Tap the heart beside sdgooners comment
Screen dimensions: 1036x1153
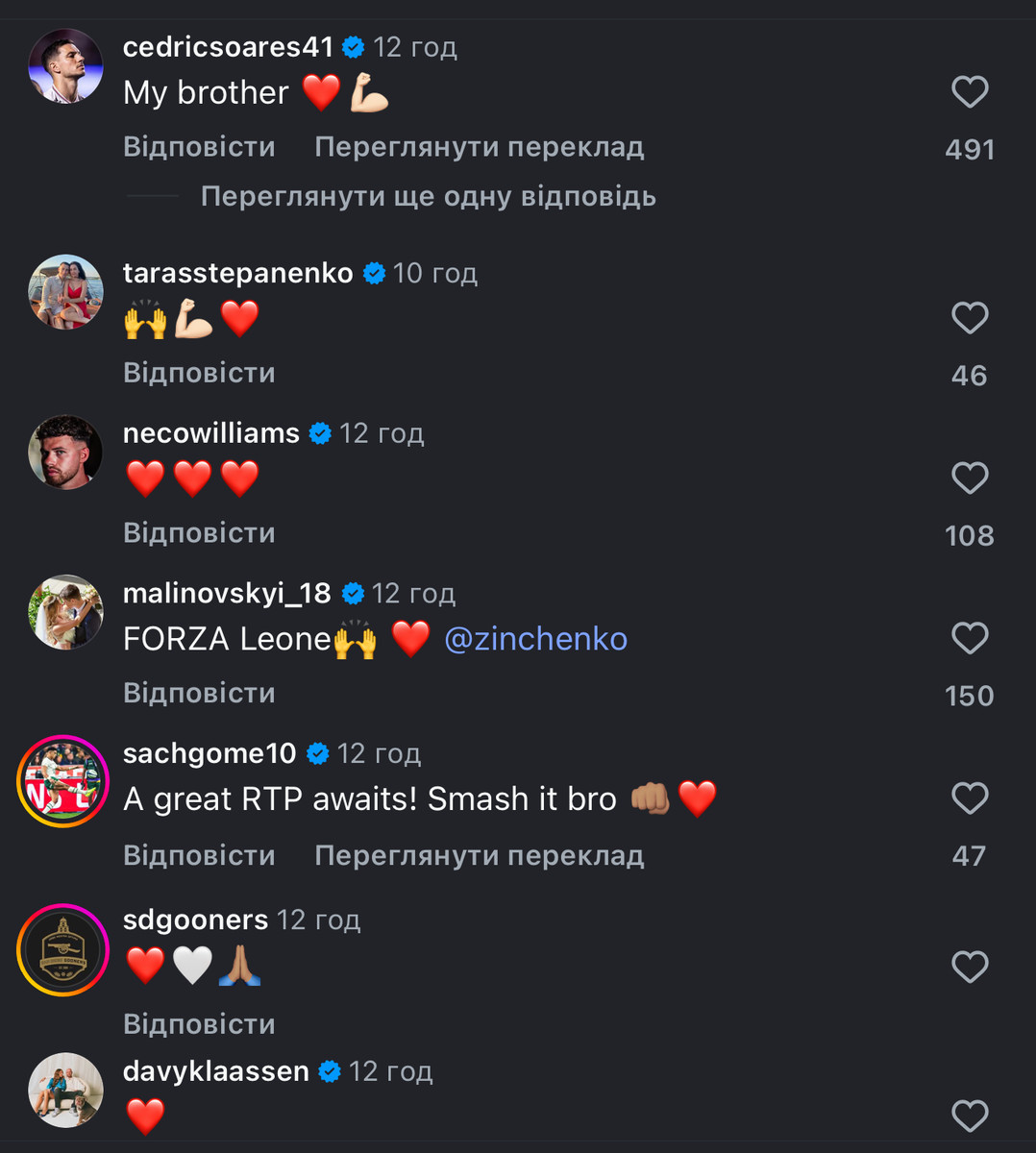970,967
